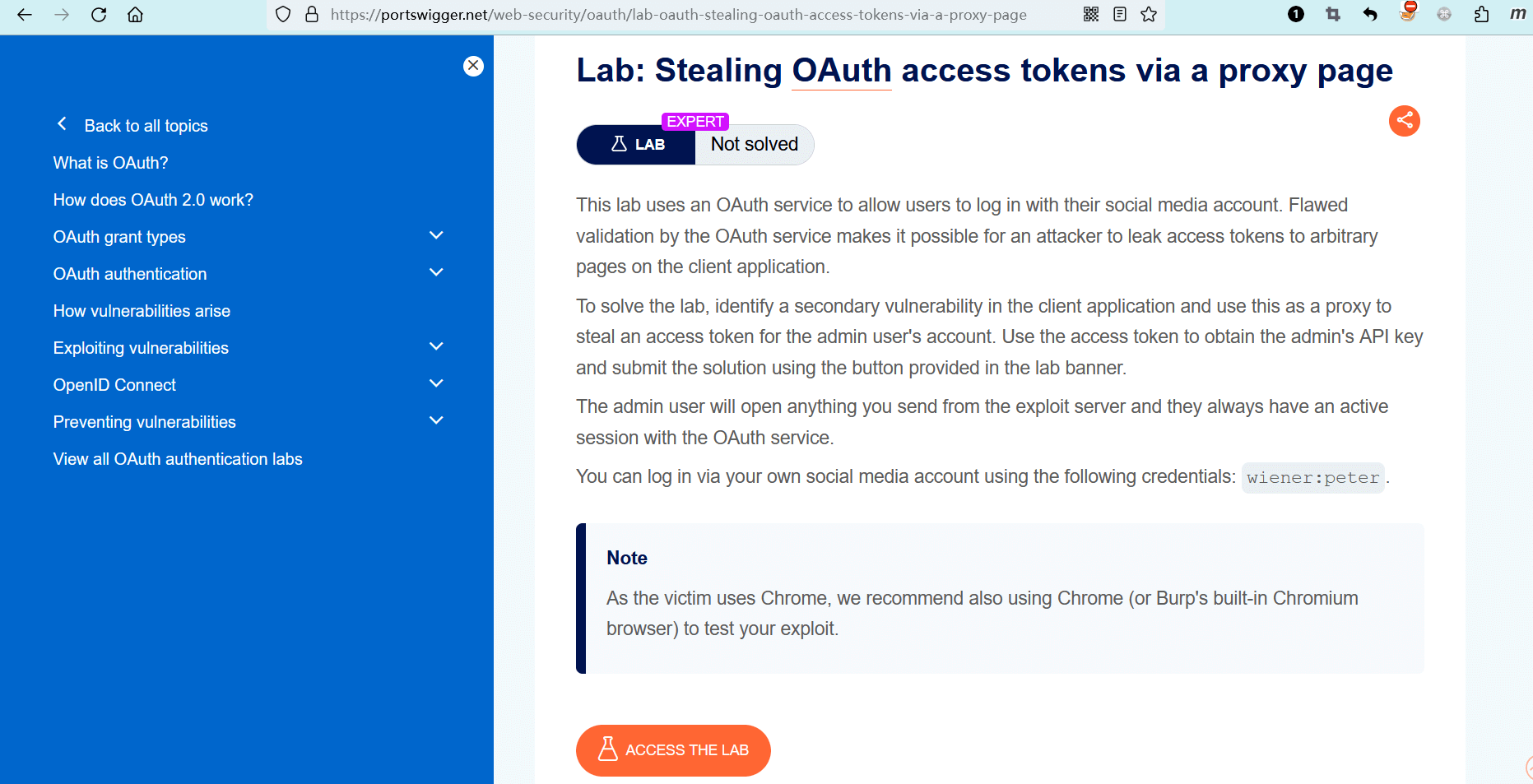Bookmark this page with the star icon
The width and height of the screenshot is (1533, 784).
tap(1149, 14)
